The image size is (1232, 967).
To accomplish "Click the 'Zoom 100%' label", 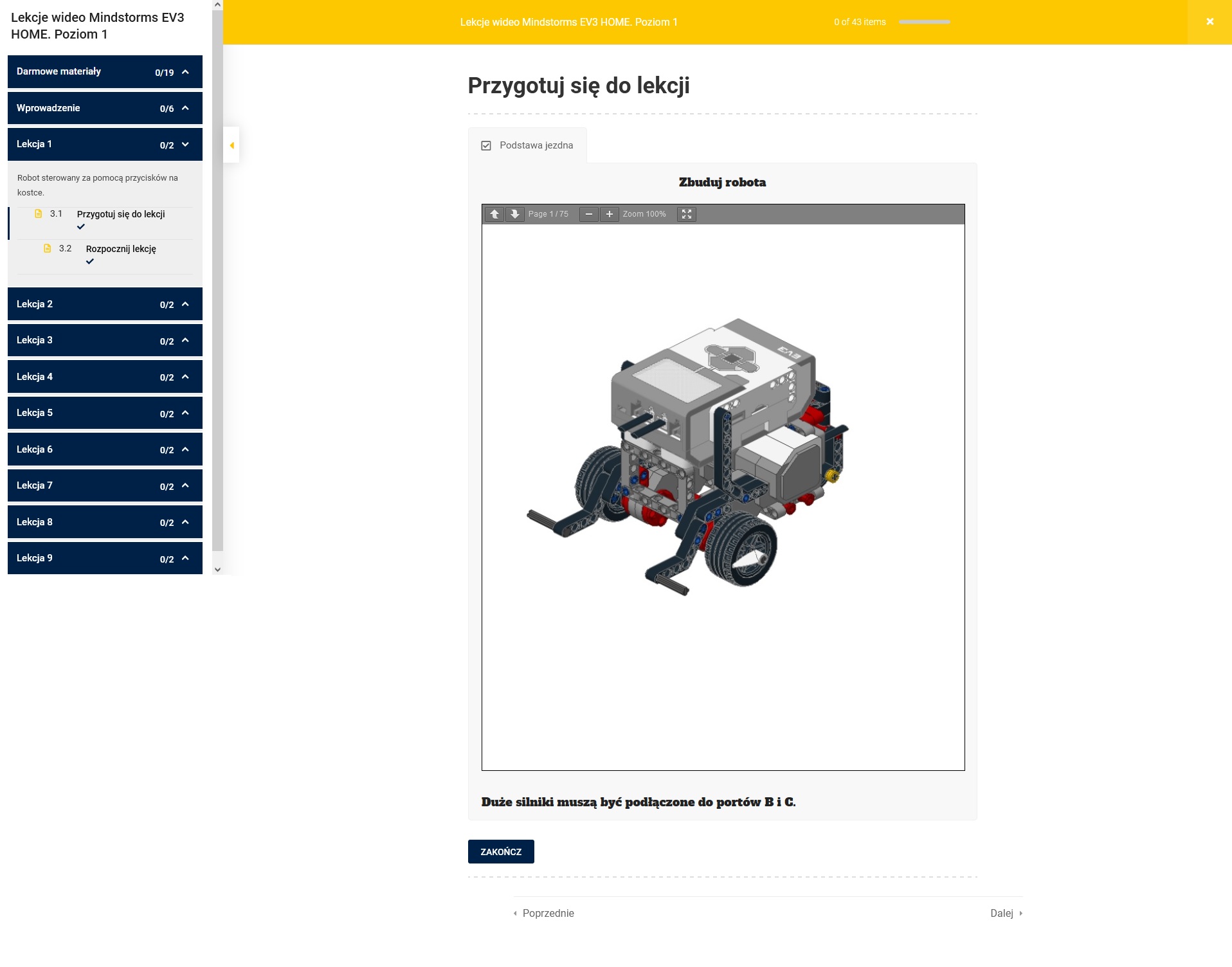I will tap(644, 214).
